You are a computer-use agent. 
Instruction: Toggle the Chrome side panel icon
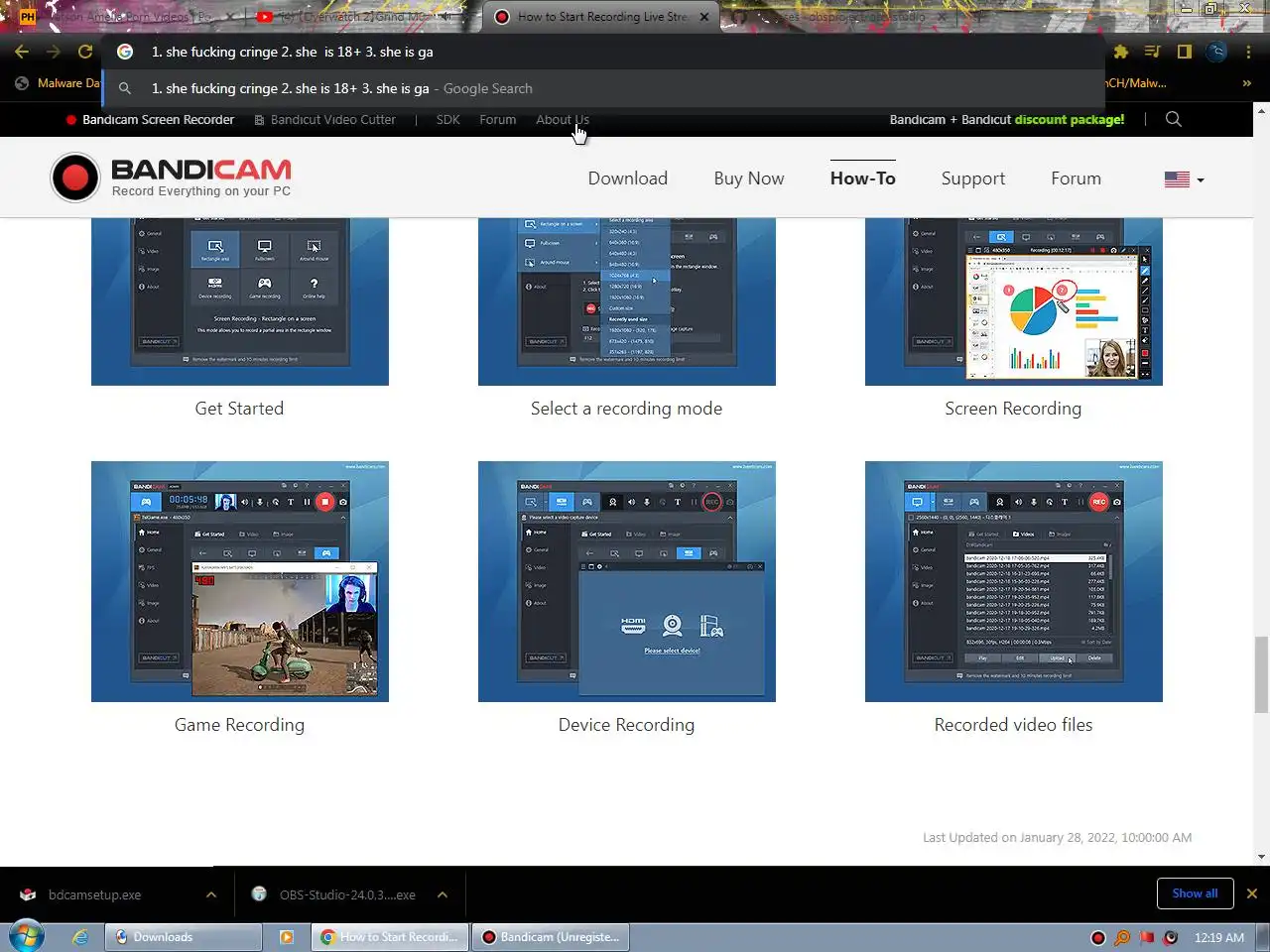(1184, 52)
